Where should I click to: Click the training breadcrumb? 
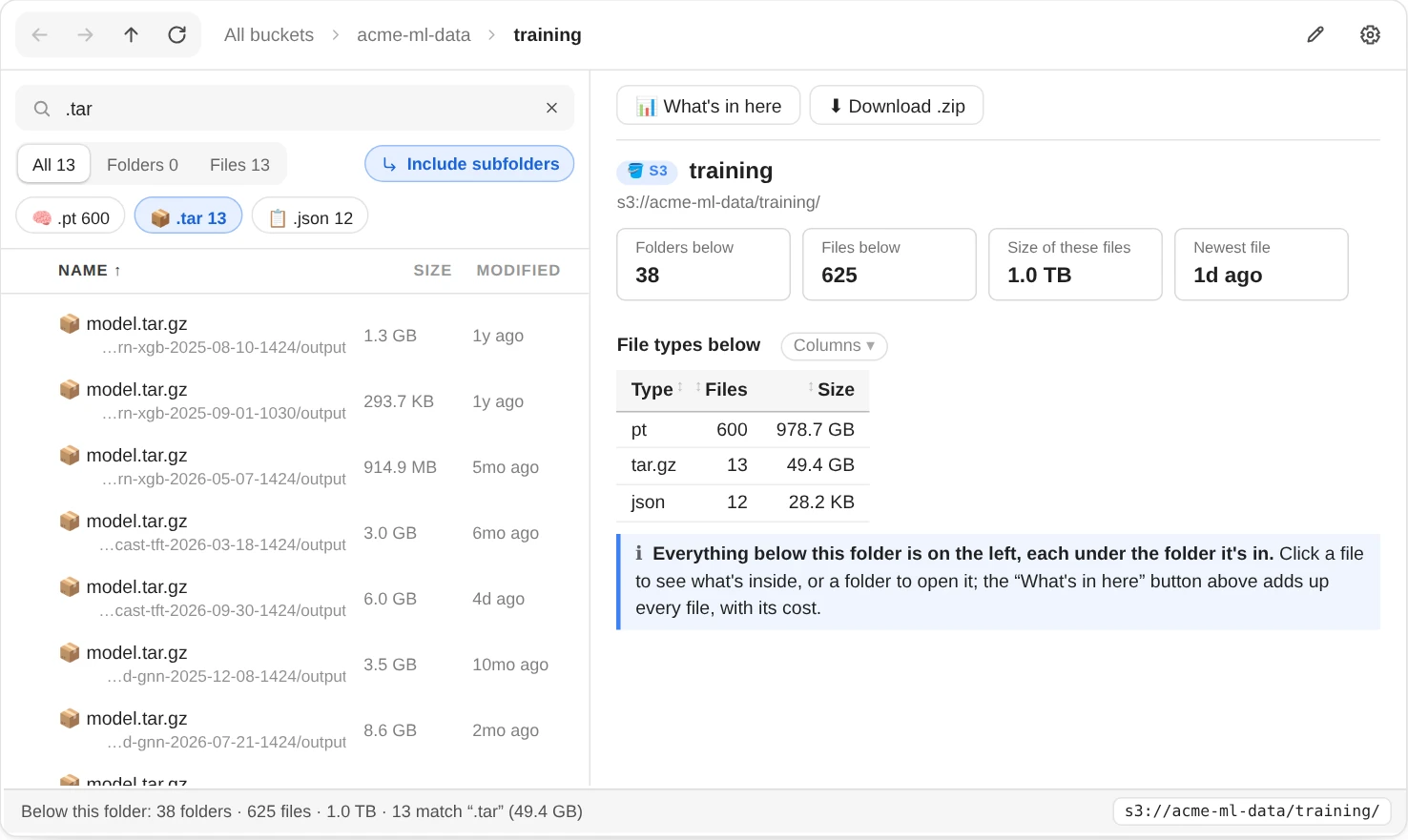pos(548,35)
